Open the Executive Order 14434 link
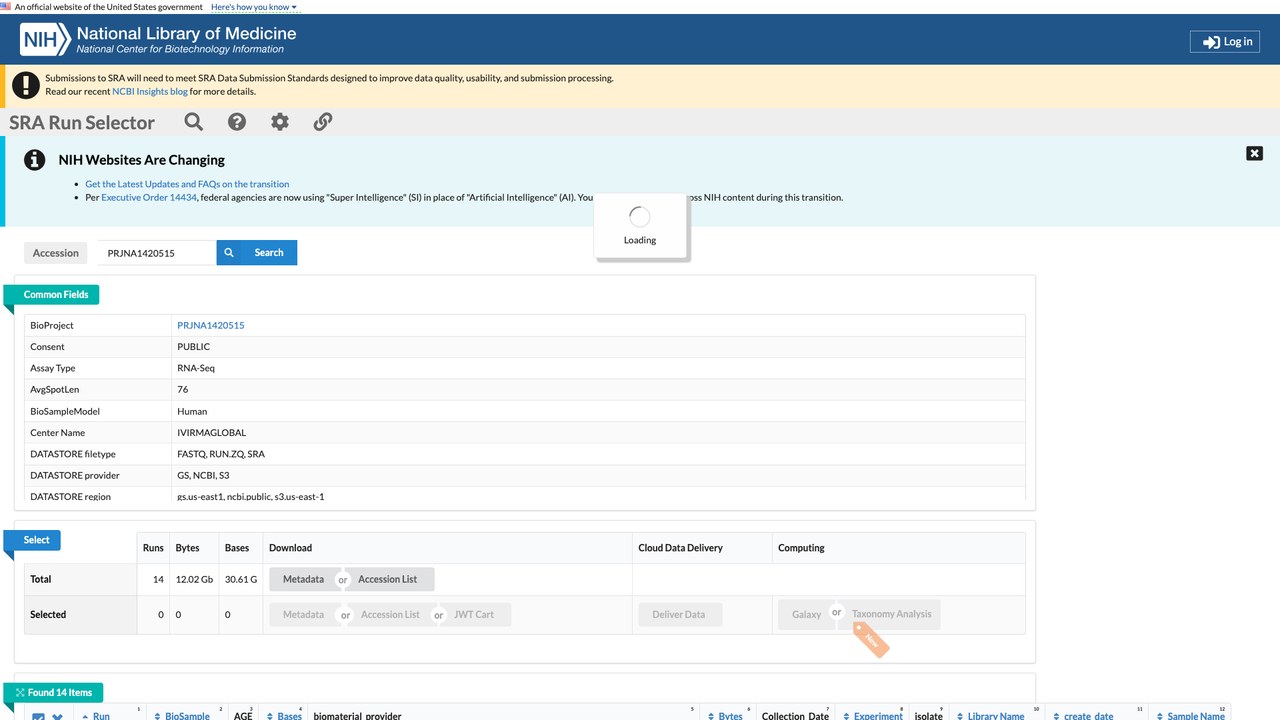This screenshot has width=1280, height=720. (149, 198)
